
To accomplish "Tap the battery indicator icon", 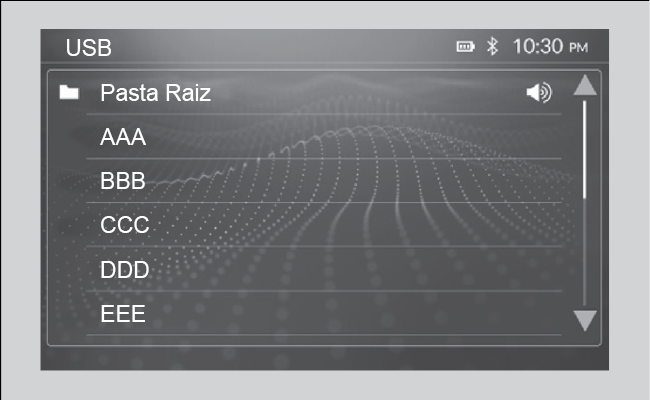I will click(466, 47).
